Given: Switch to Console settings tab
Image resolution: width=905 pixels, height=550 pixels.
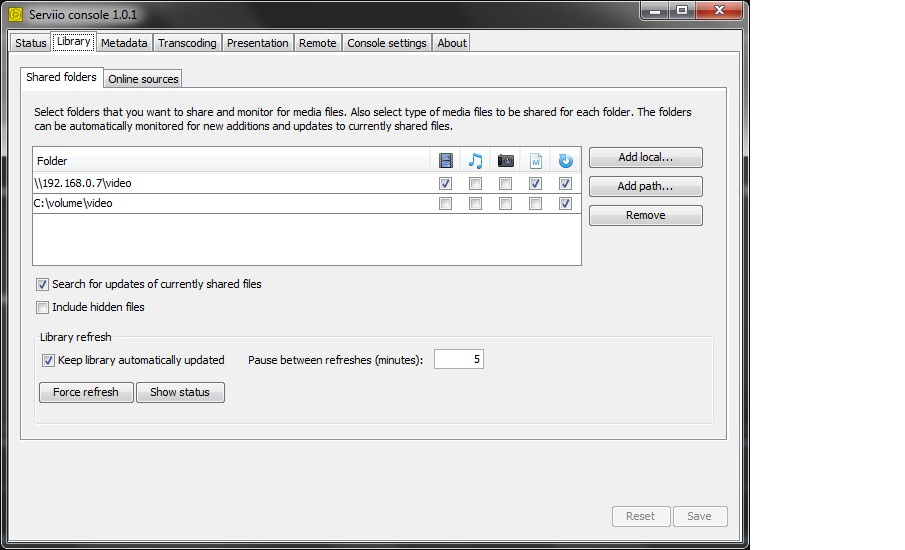Looking at the screenshot, I should tap(387, 43).
